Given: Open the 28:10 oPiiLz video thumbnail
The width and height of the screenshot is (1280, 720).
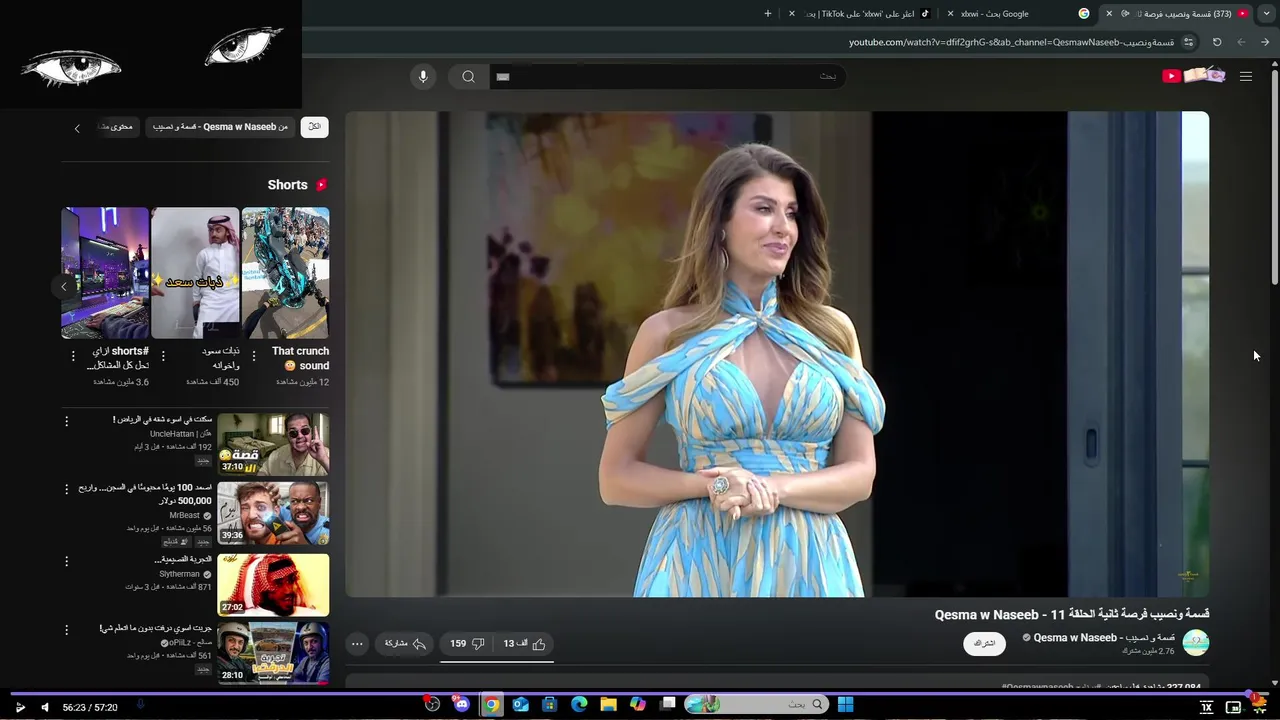Looking at the screenshot, I should point(273,654).
